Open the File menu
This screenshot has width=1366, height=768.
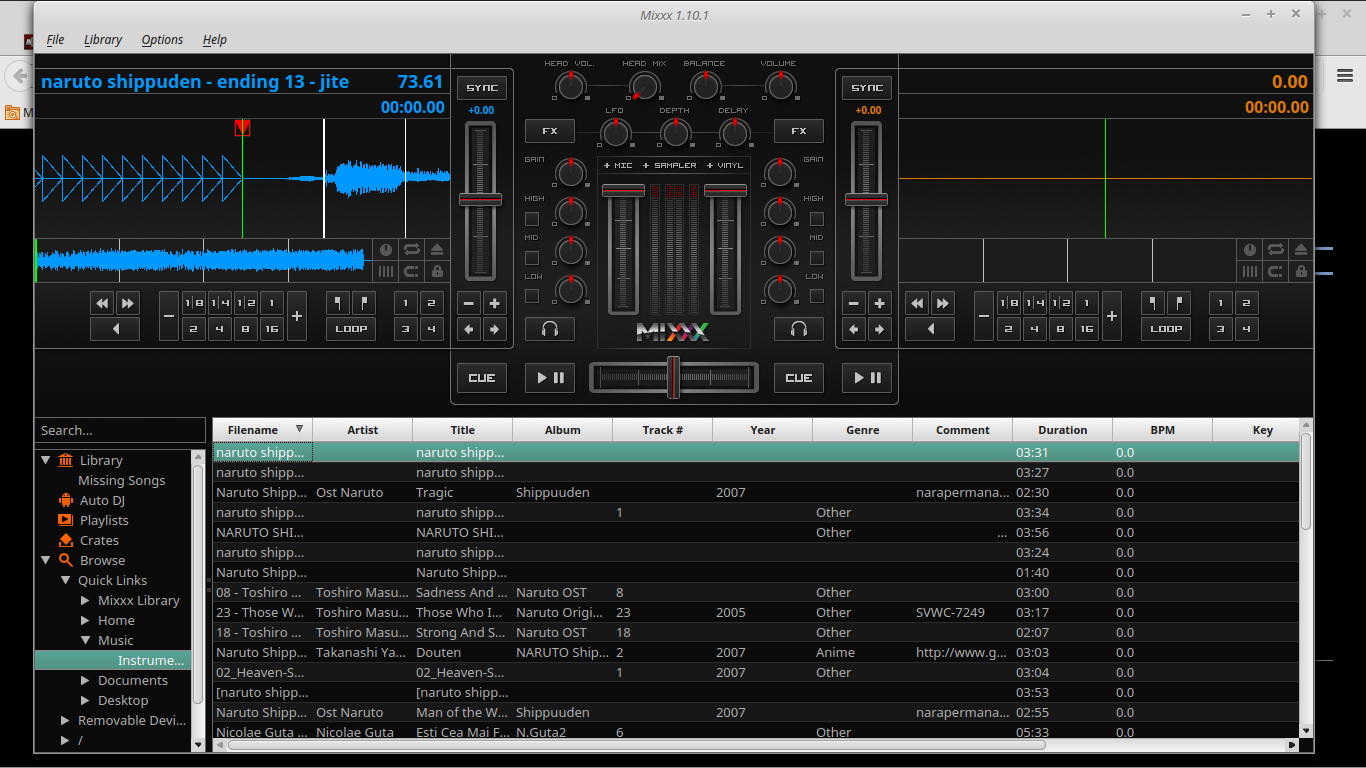pyautogui.click(x=55, y=40)
